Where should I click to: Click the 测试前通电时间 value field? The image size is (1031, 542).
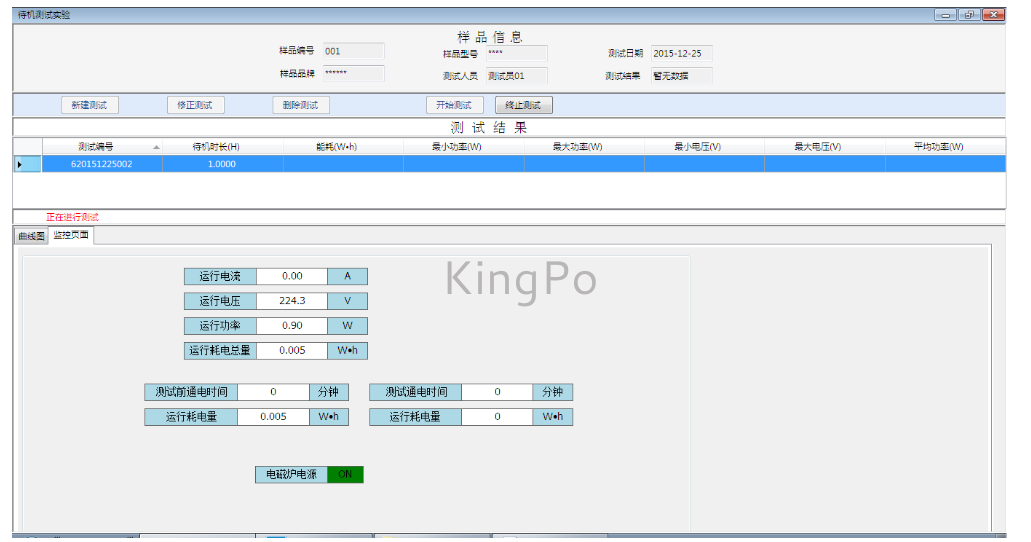point(273,392)
